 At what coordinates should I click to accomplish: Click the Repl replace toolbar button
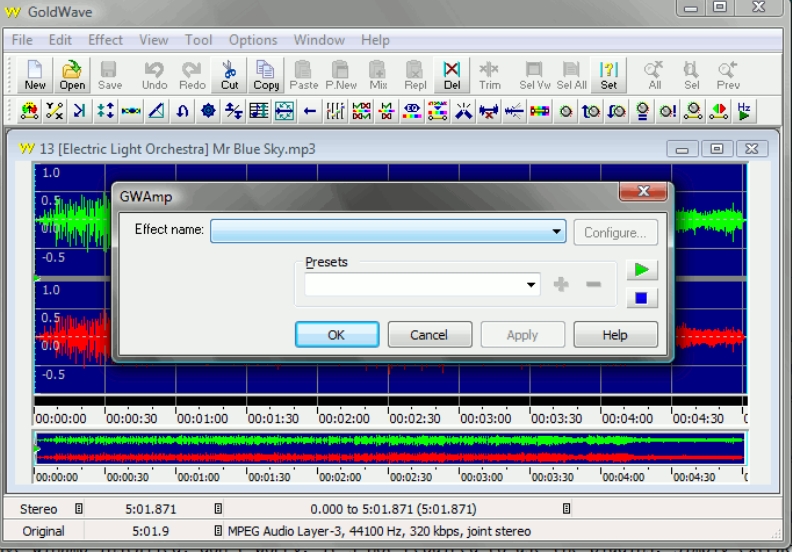click(415, 75)
